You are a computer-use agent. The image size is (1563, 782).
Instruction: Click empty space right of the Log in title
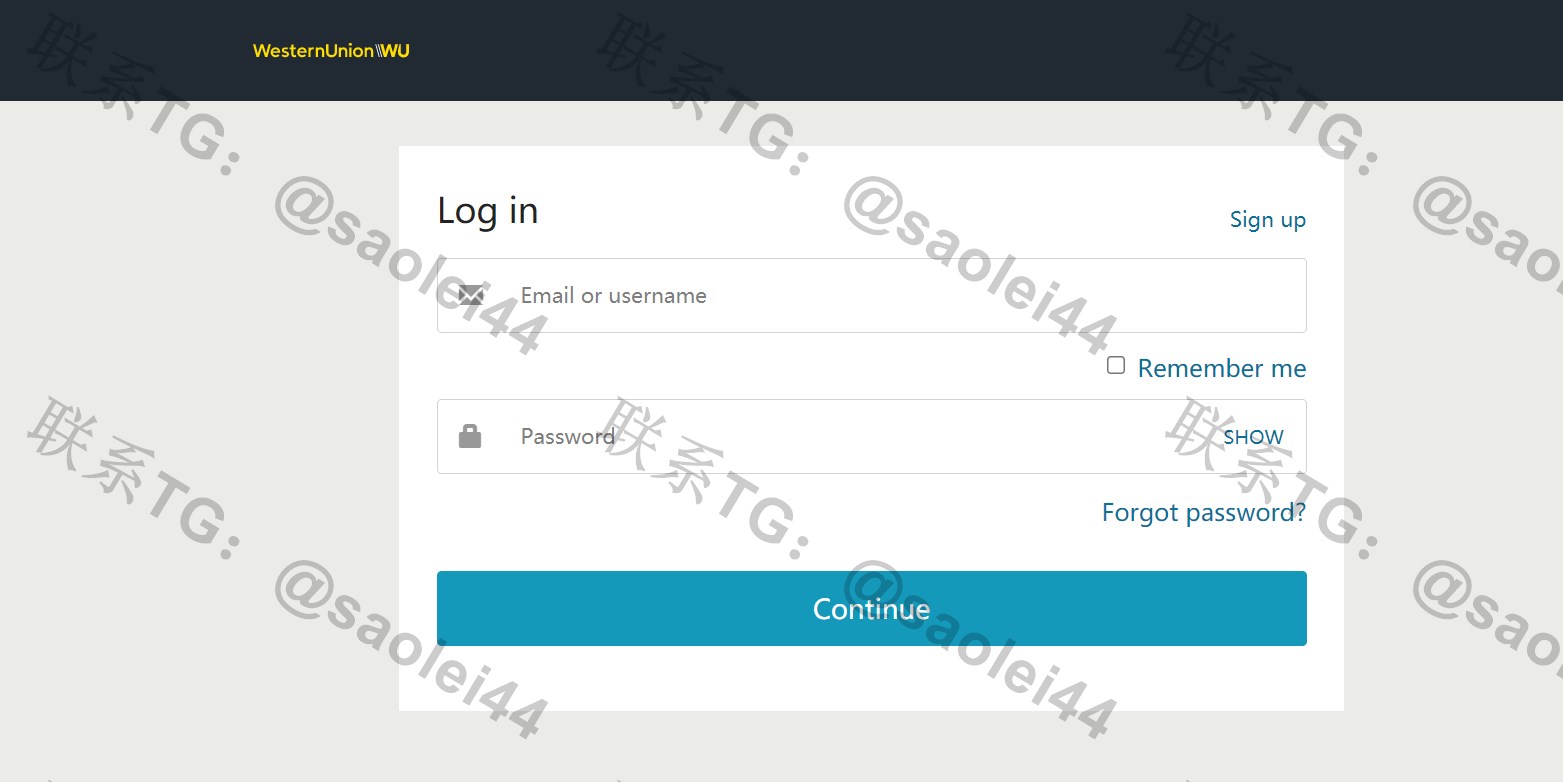coord(850,211)
